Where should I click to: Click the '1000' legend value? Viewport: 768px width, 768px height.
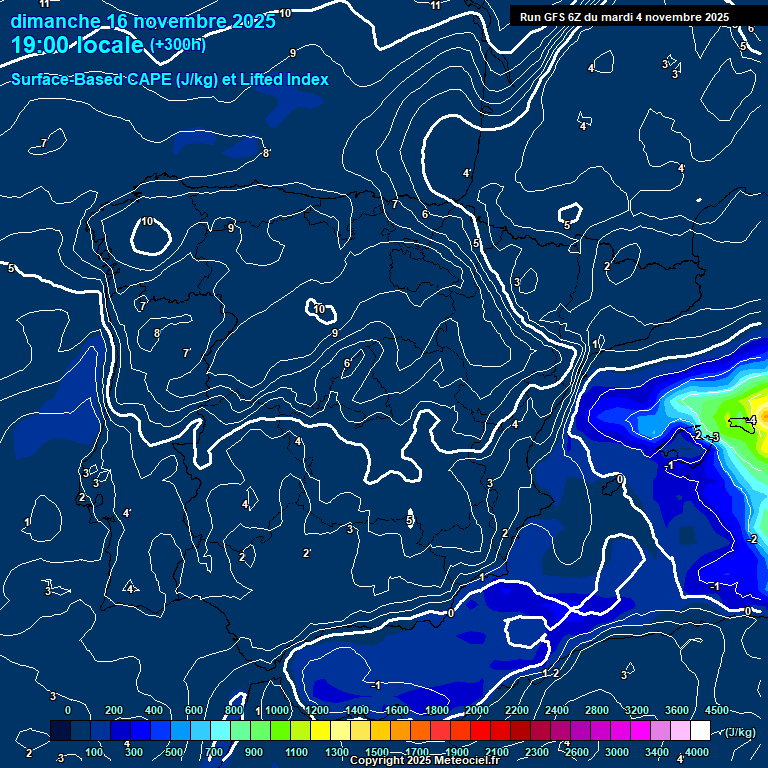click(277, 710)
